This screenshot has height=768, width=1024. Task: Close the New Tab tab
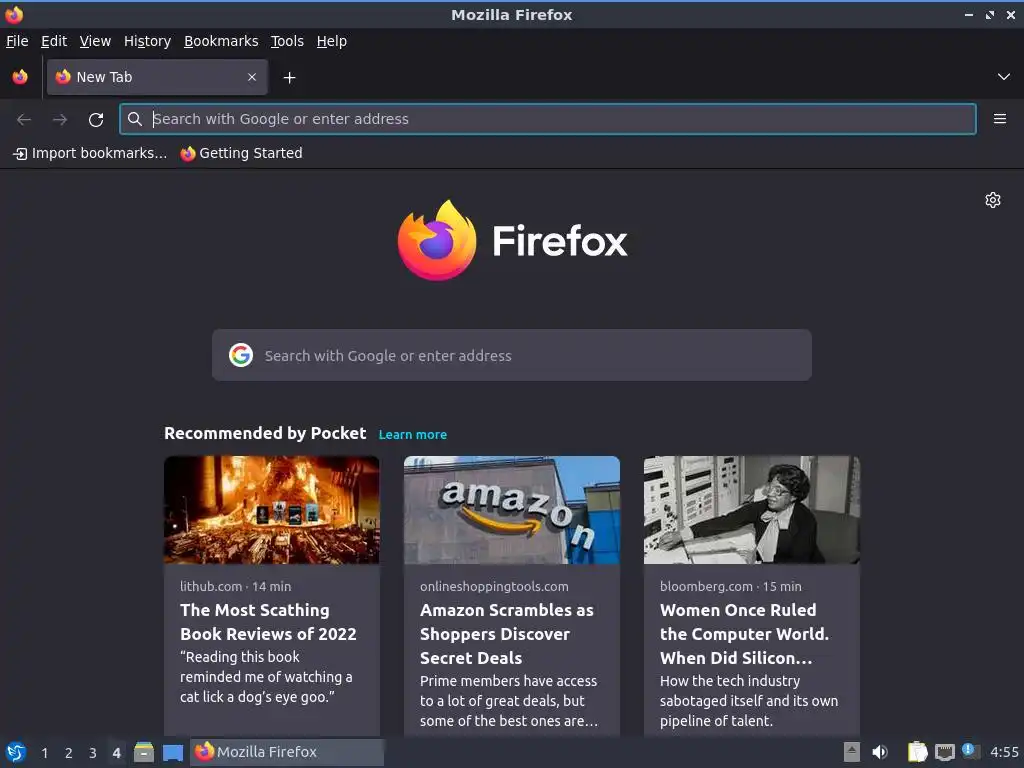coord(252,77)
